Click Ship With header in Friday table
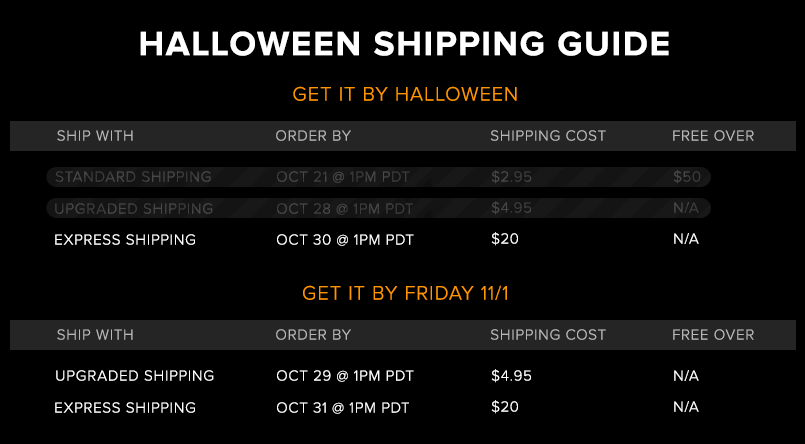 pyautogui.click(x=95, y=335)
